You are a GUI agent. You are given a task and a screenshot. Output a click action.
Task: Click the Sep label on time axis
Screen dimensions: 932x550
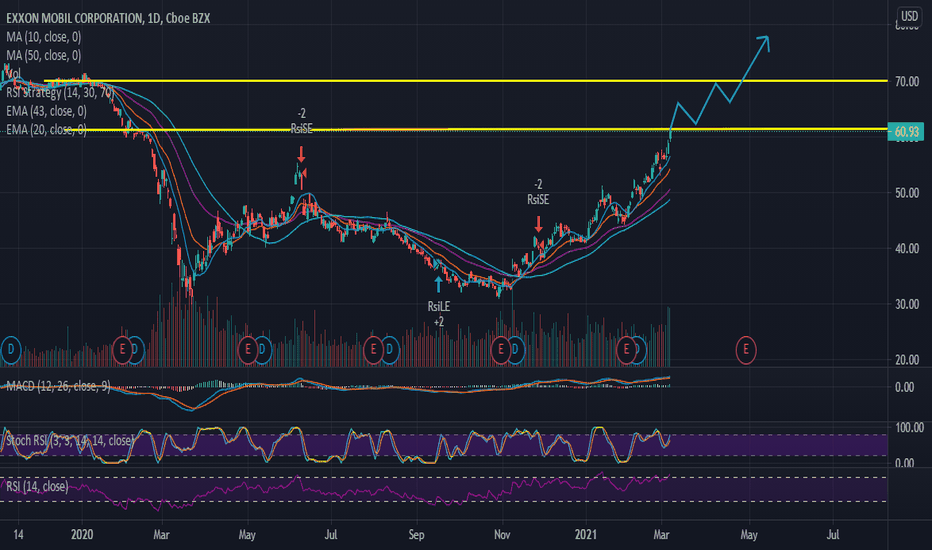416,534
